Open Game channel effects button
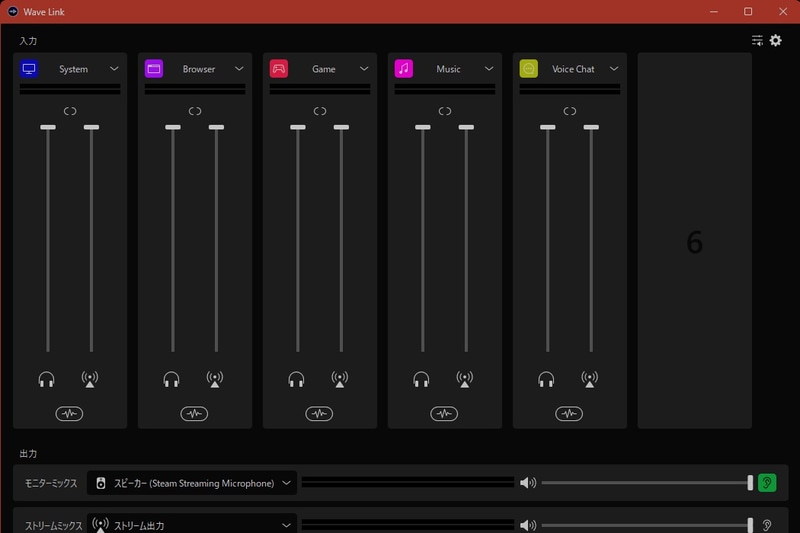Viewport: 800px width, 533px height. [x=319, y=414]
